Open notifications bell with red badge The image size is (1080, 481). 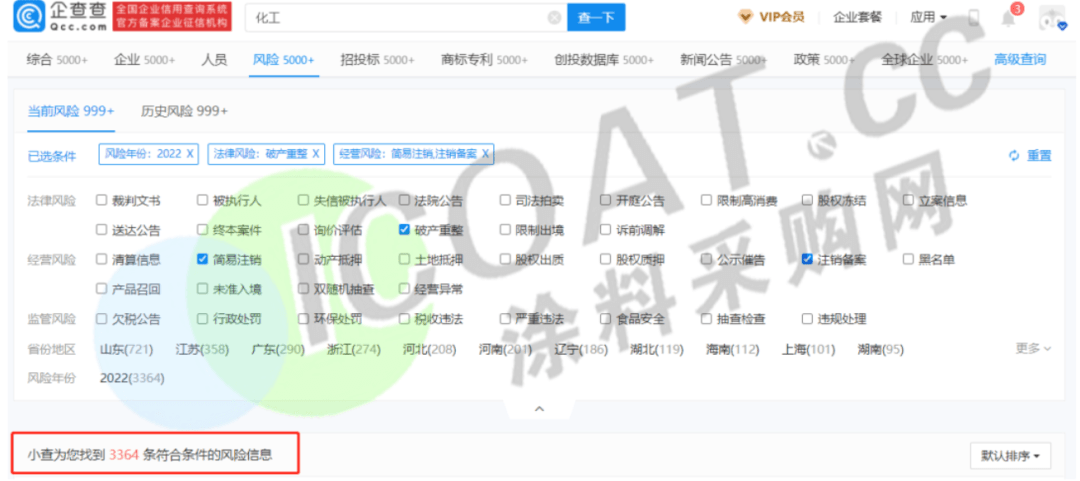coord(1009,18)
